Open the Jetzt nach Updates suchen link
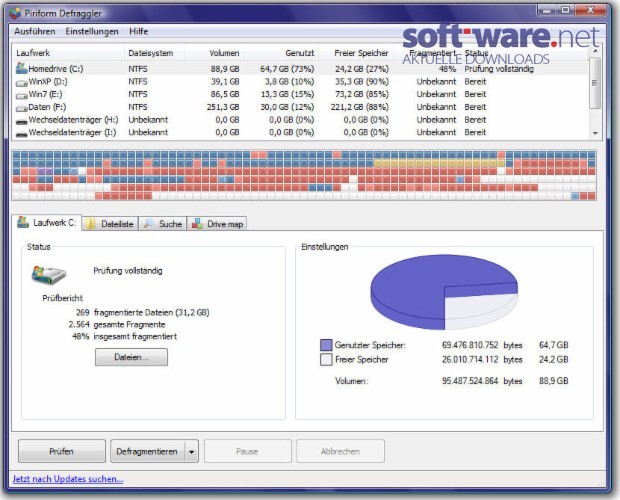 click(68, 479)
